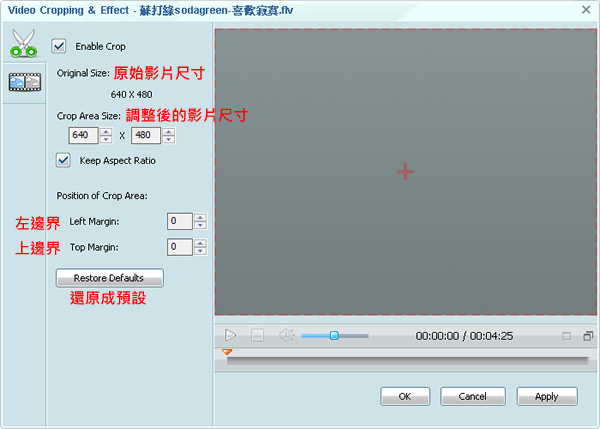Increase Left Margin with up arrow
The image size is (600, 429).
[x=200, y=217]
